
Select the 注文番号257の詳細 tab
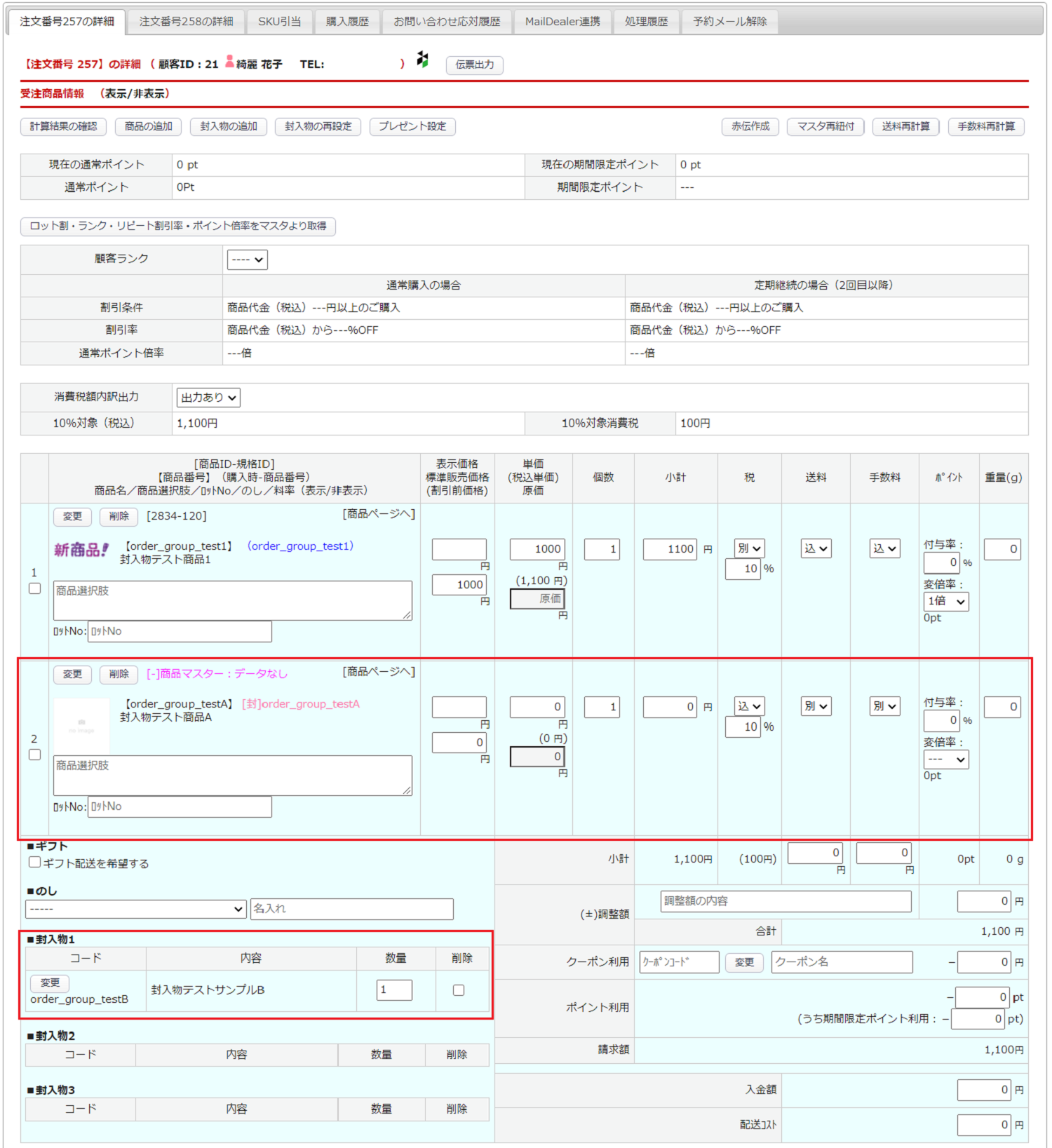tap(67, 22)
